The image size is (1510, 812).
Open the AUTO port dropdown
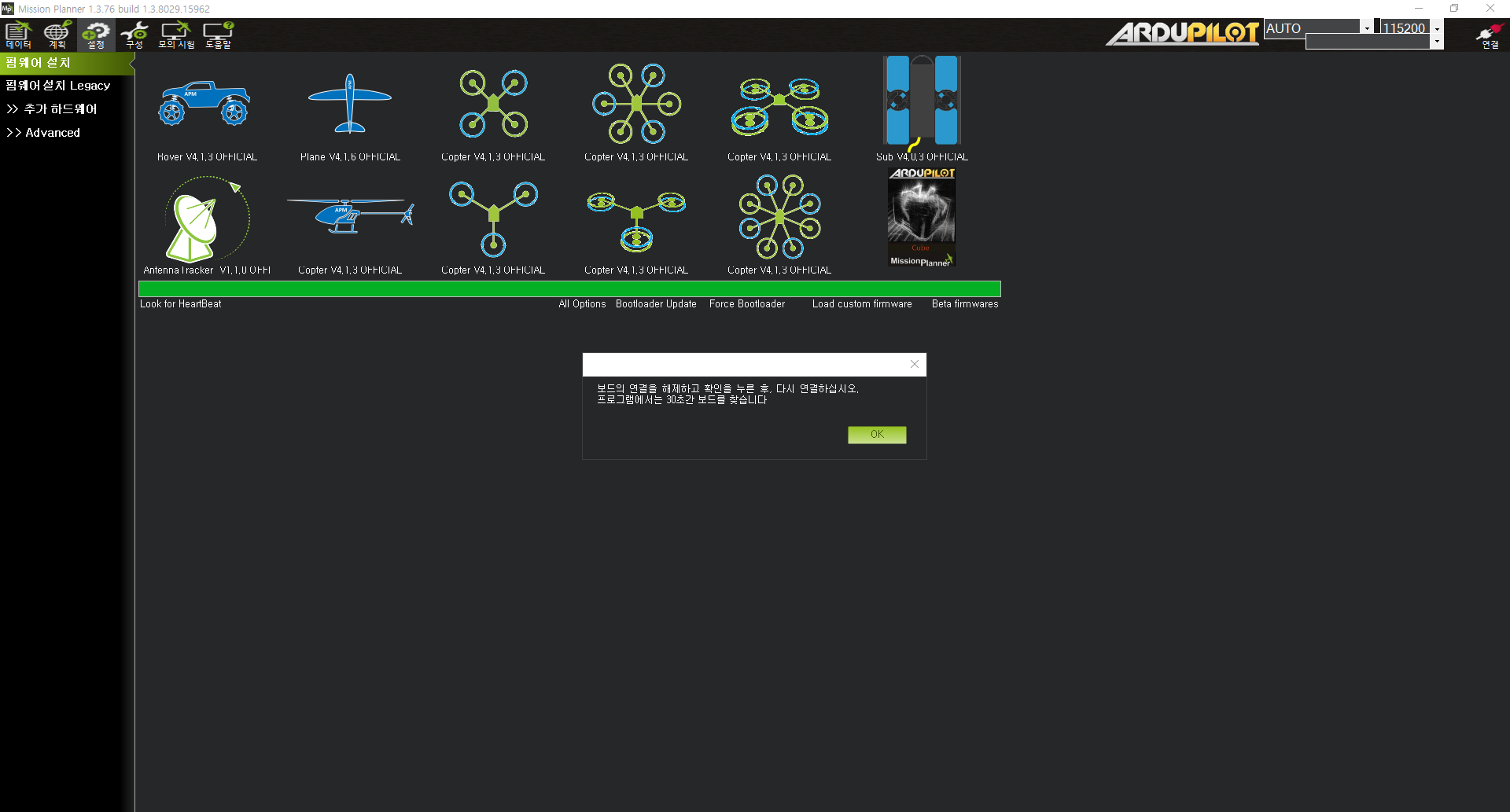tap(1367, 28)
